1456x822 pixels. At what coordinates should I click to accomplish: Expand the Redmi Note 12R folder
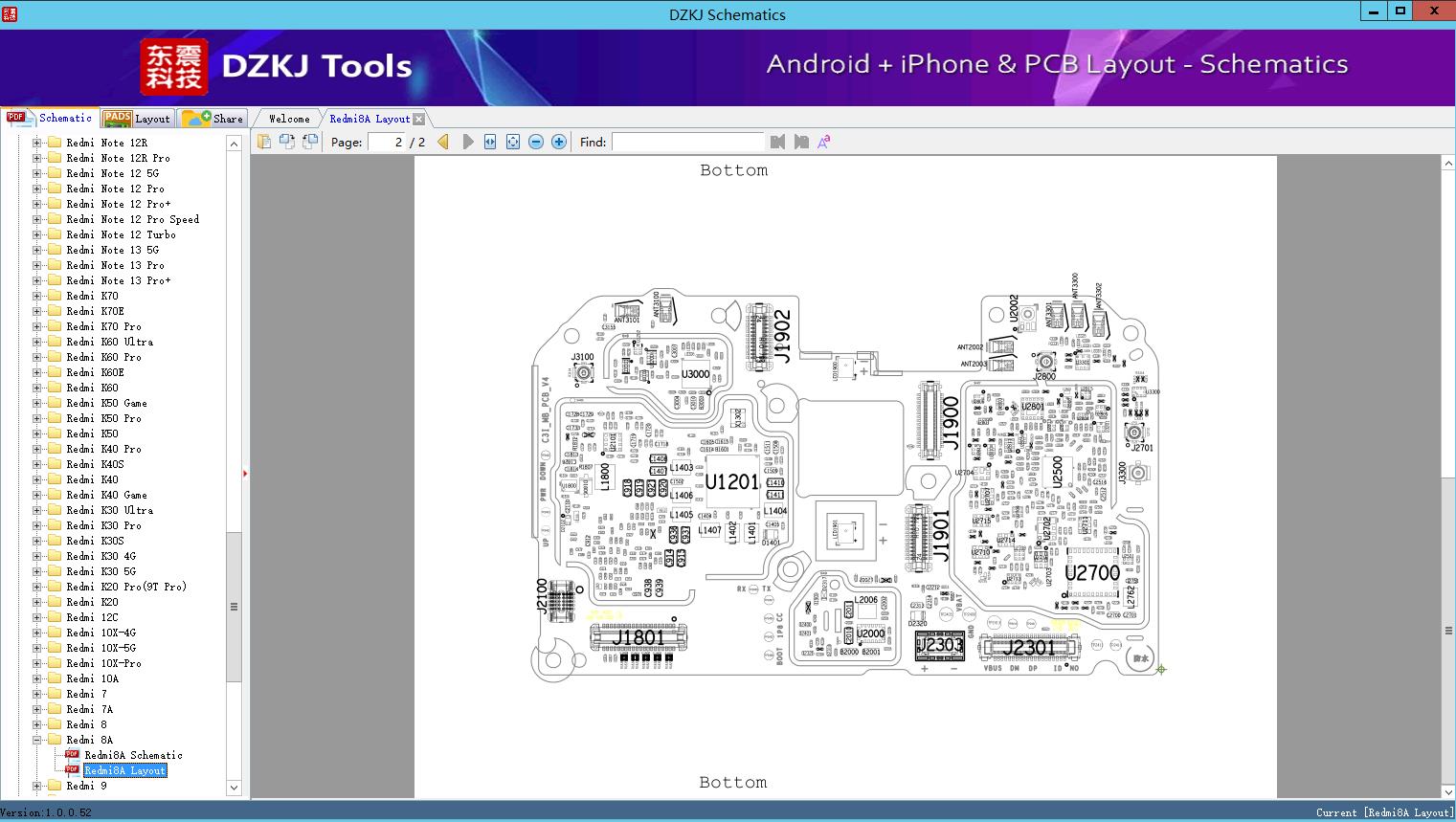[x=37, y=143]
